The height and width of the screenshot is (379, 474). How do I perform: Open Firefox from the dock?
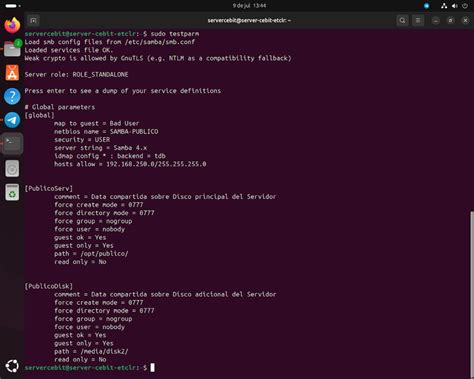(12, 25)
